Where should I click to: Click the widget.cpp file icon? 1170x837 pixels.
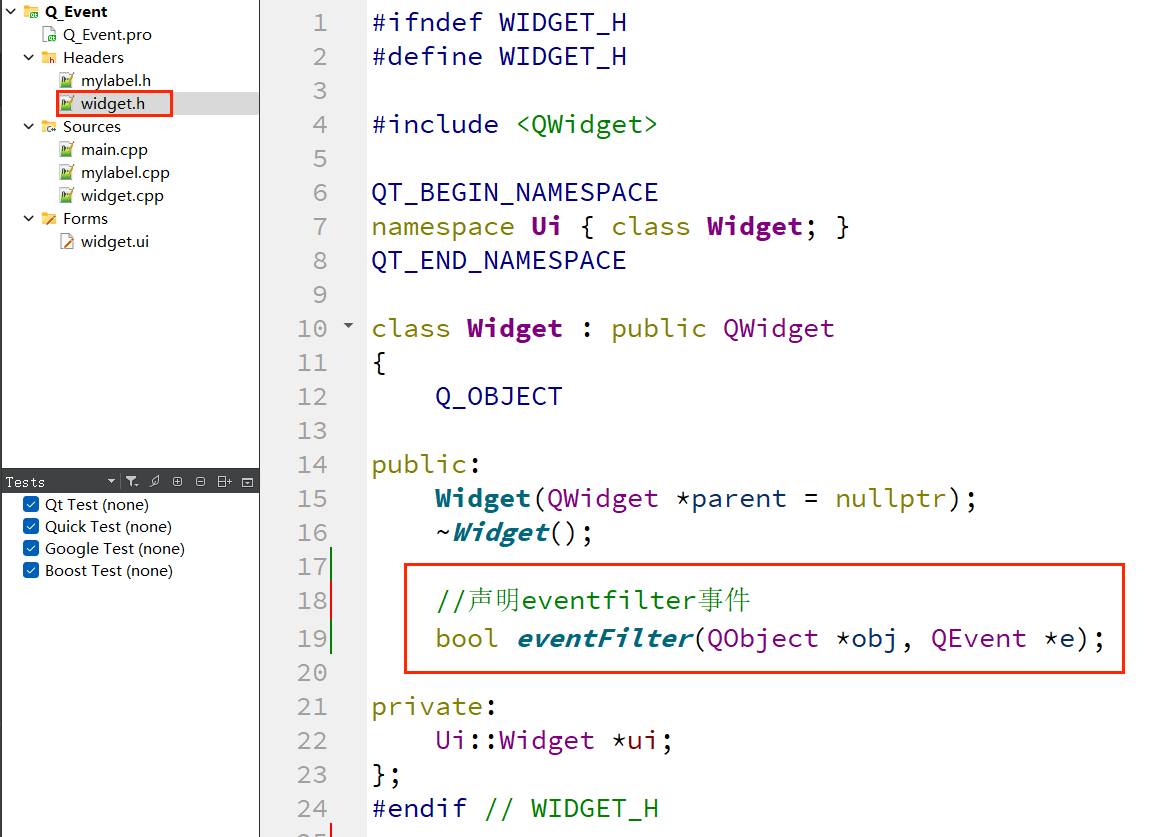coord(67,196)
